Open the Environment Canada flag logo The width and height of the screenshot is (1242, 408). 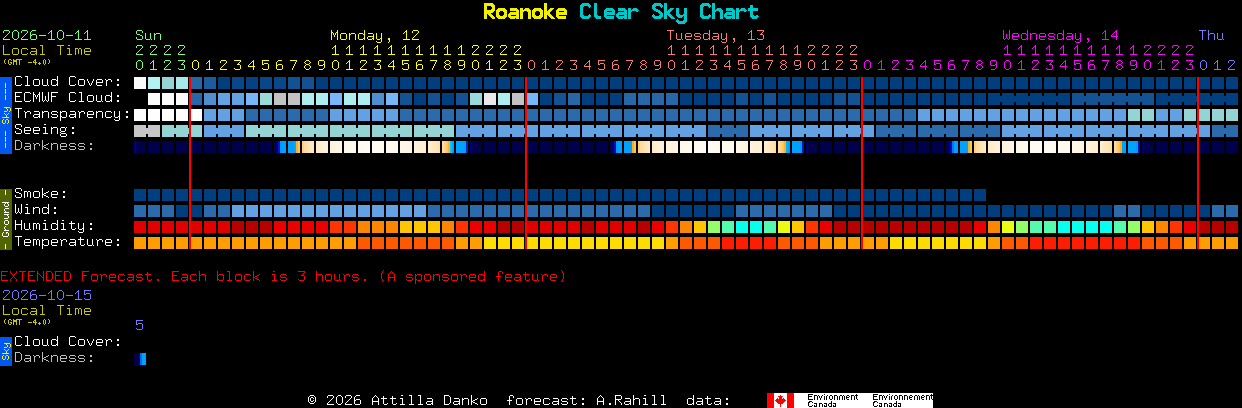[849, 400]
